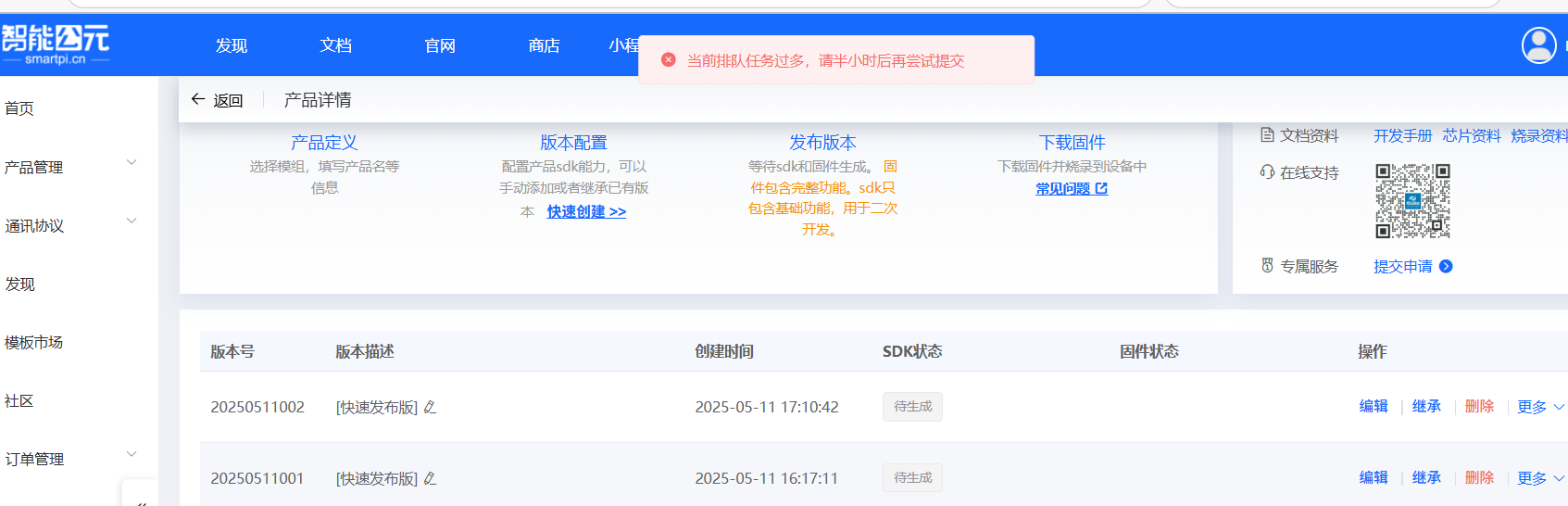Open 更多 dropdown for version 20250511002
1568x506 pixels.
(x=1540, y=407)
